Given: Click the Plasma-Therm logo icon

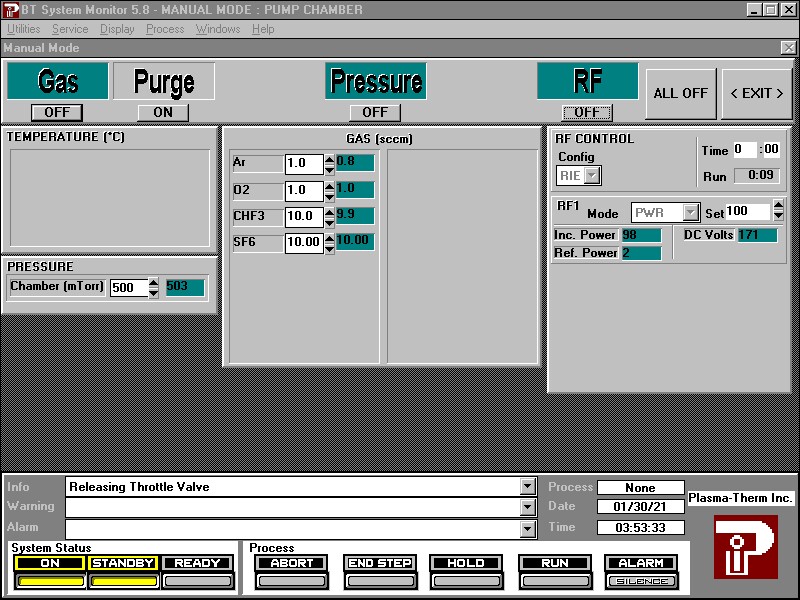Looking at the screenshot, I should [745, 546].
